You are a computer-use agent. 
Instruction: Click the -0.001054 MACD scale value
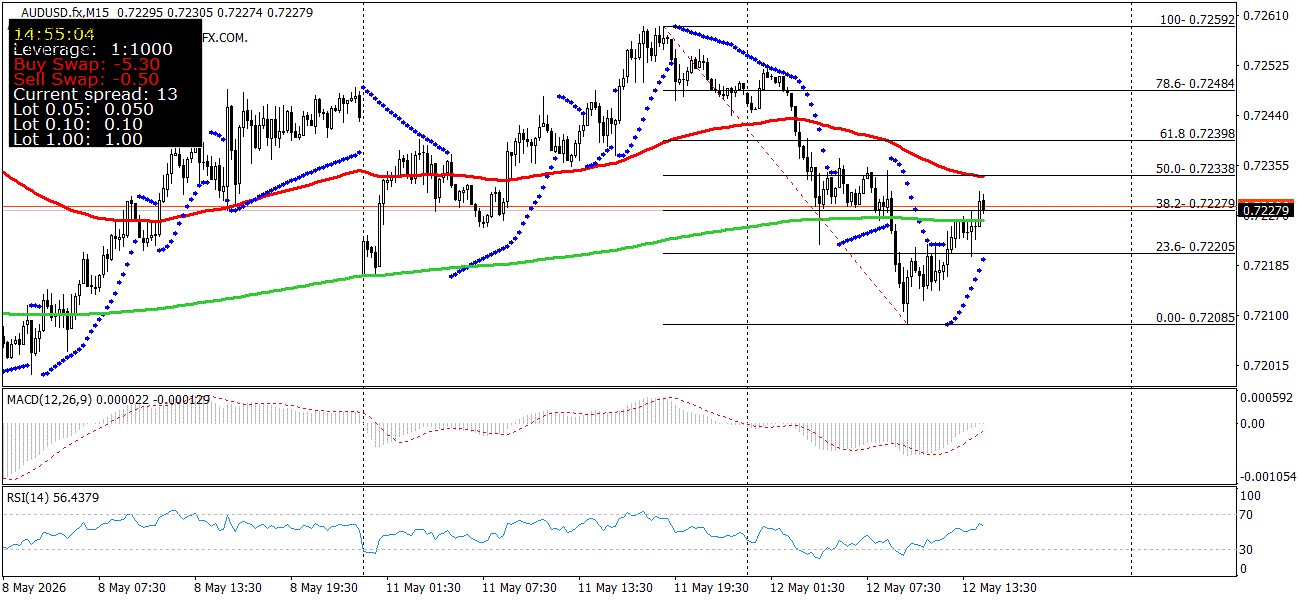1268,477
